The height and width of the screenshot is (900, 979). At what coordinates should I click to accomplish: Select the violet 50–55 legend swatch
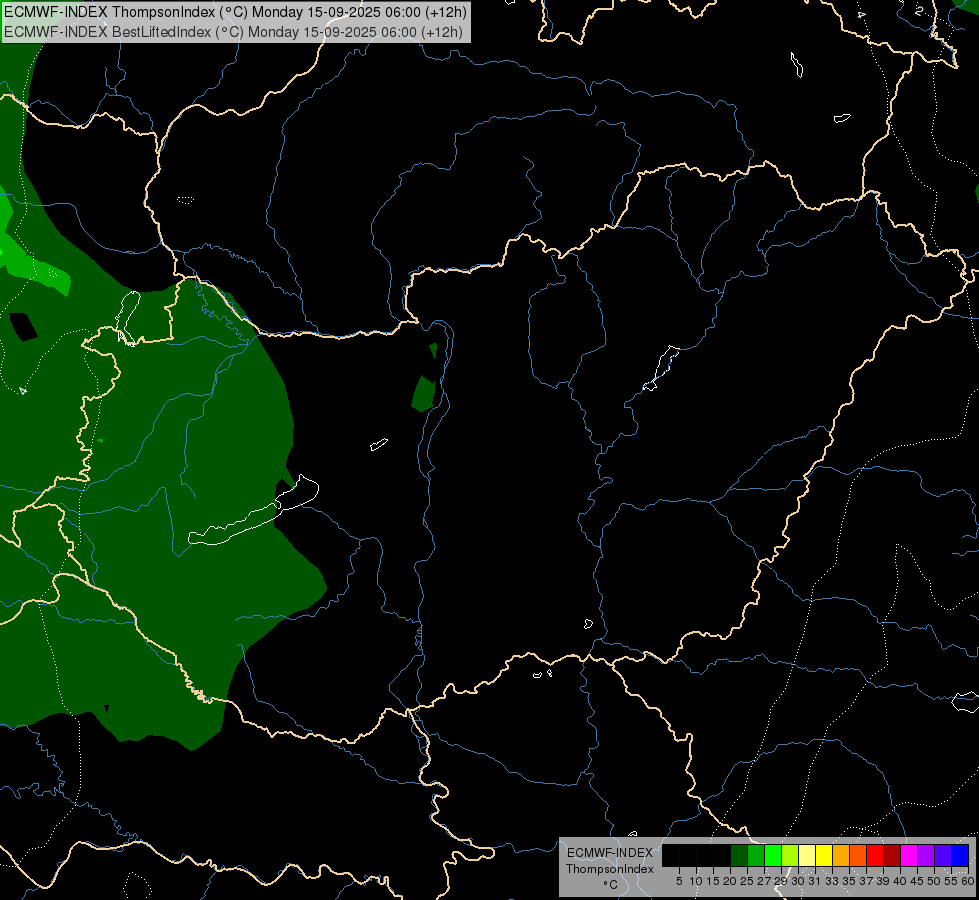click(943, 856)
